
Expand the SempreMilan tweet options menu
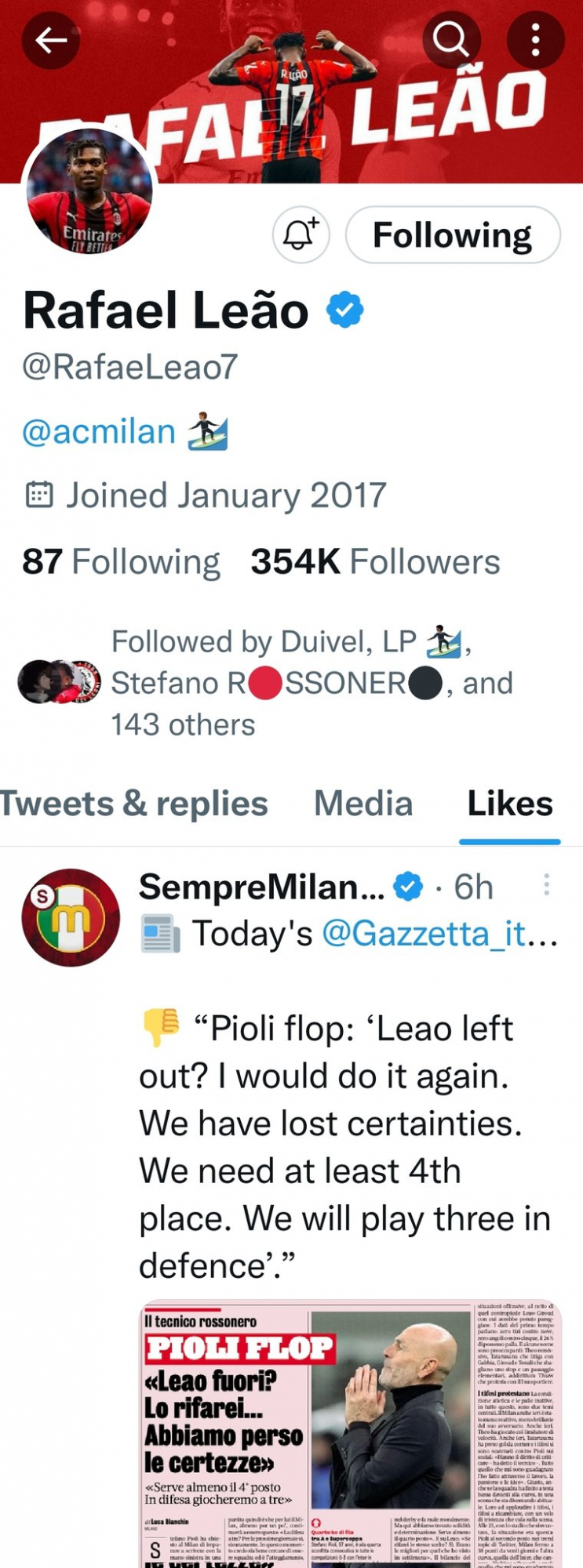tap(546, 885)
